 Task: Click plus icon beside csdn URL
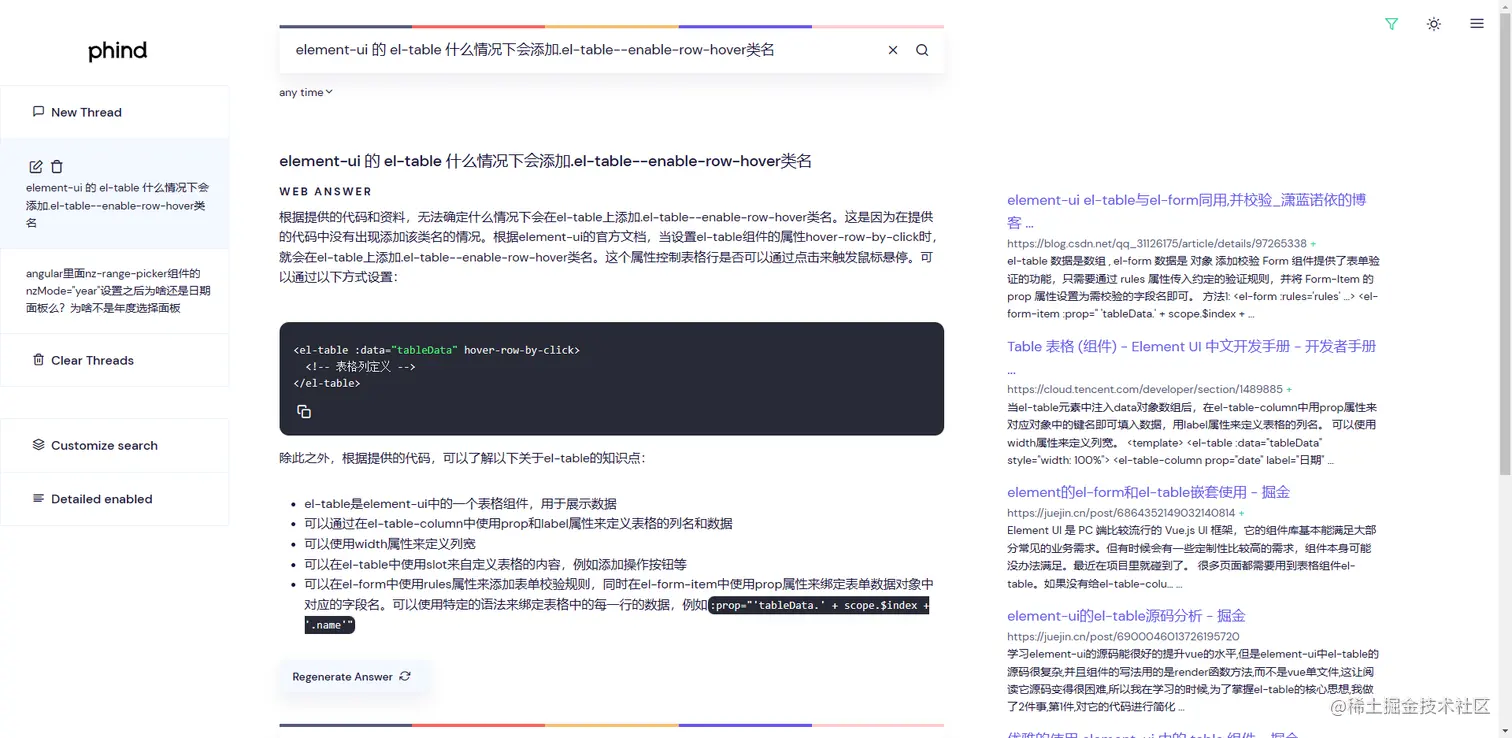tap(1313, 243)
